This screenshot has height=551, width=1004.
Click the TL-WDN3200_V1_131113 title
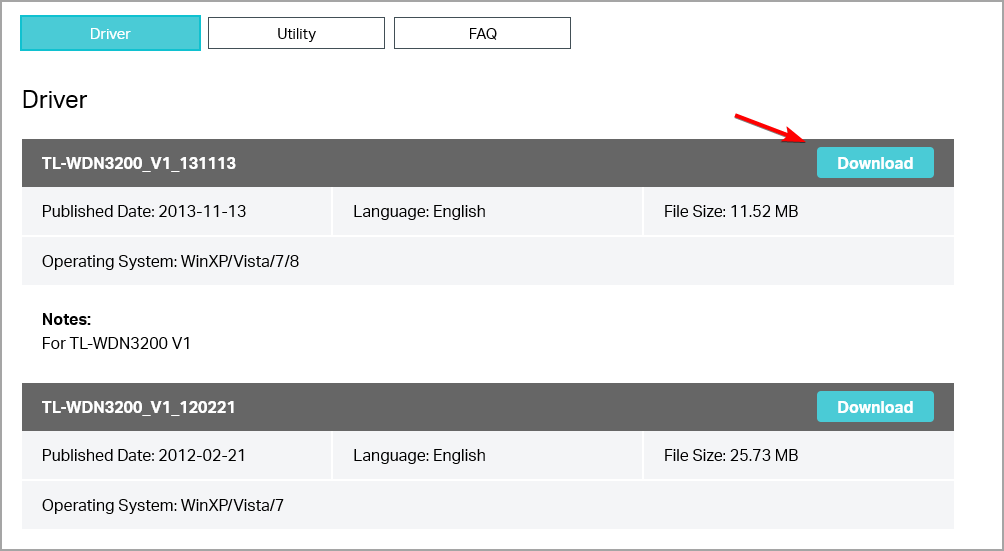(139, 163)
